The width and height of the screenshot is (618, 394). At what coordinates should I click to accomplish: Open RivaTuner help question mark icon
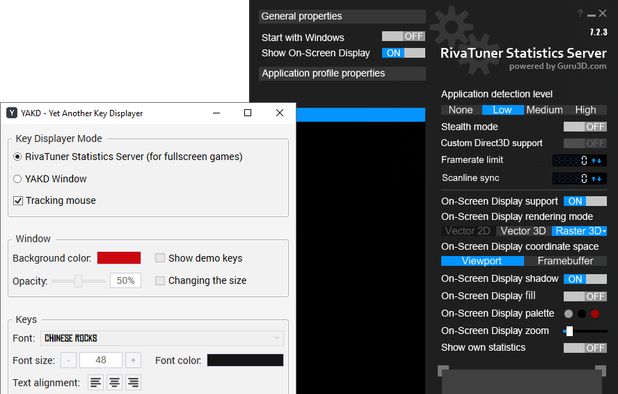click(x=580, y=14)
